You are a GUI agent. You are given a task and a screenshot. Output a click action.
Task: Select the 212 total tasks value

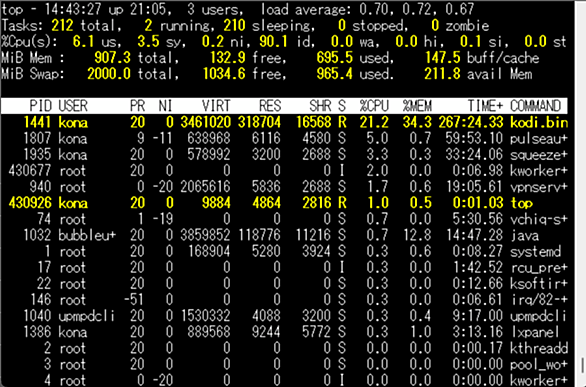tap(62, 26)
